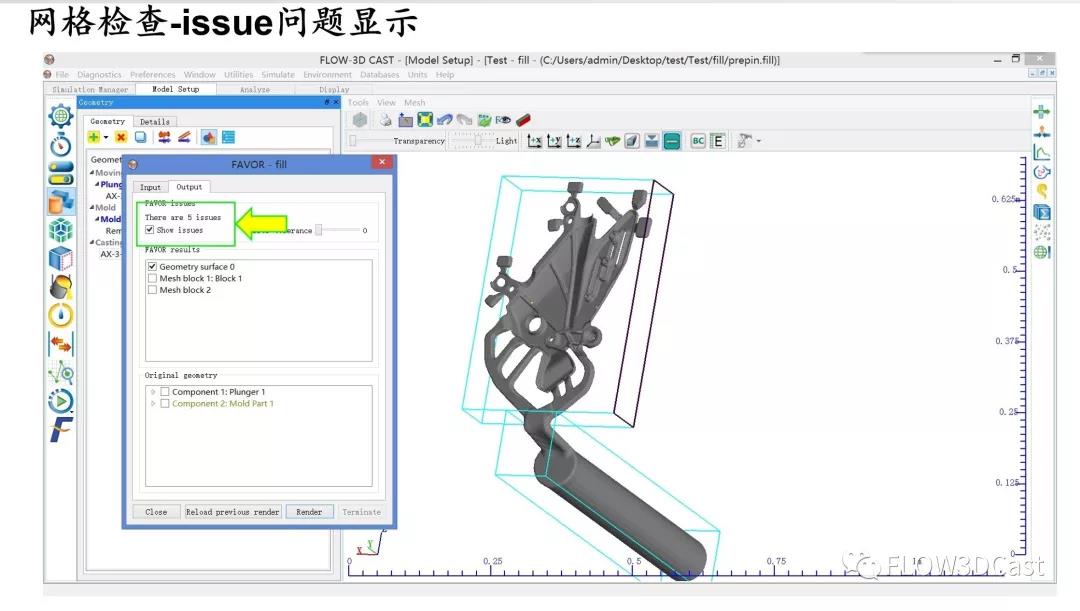The image size is (1080, 611).
Task: Click the print icon in toolbar
Action: click(x=385, y=120)
